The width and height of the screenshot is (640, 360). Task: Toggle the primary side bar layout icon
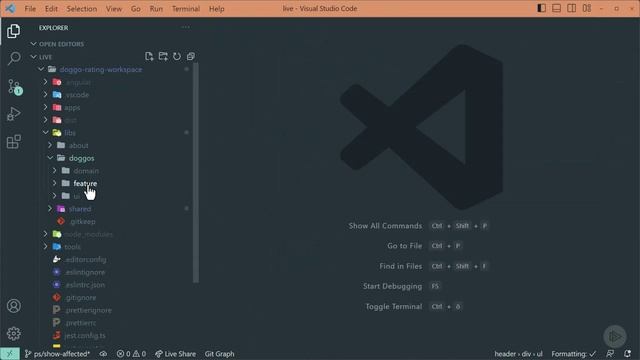pos(541,8)
